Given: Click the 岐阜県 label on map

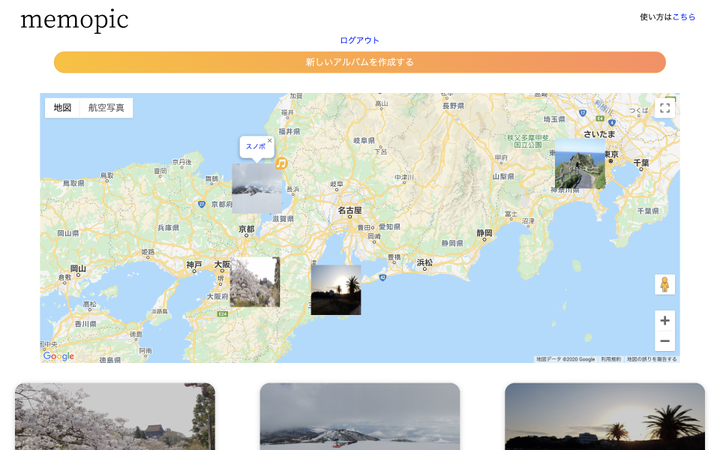Looking at the screenshot, I should (x=364, y=141).
